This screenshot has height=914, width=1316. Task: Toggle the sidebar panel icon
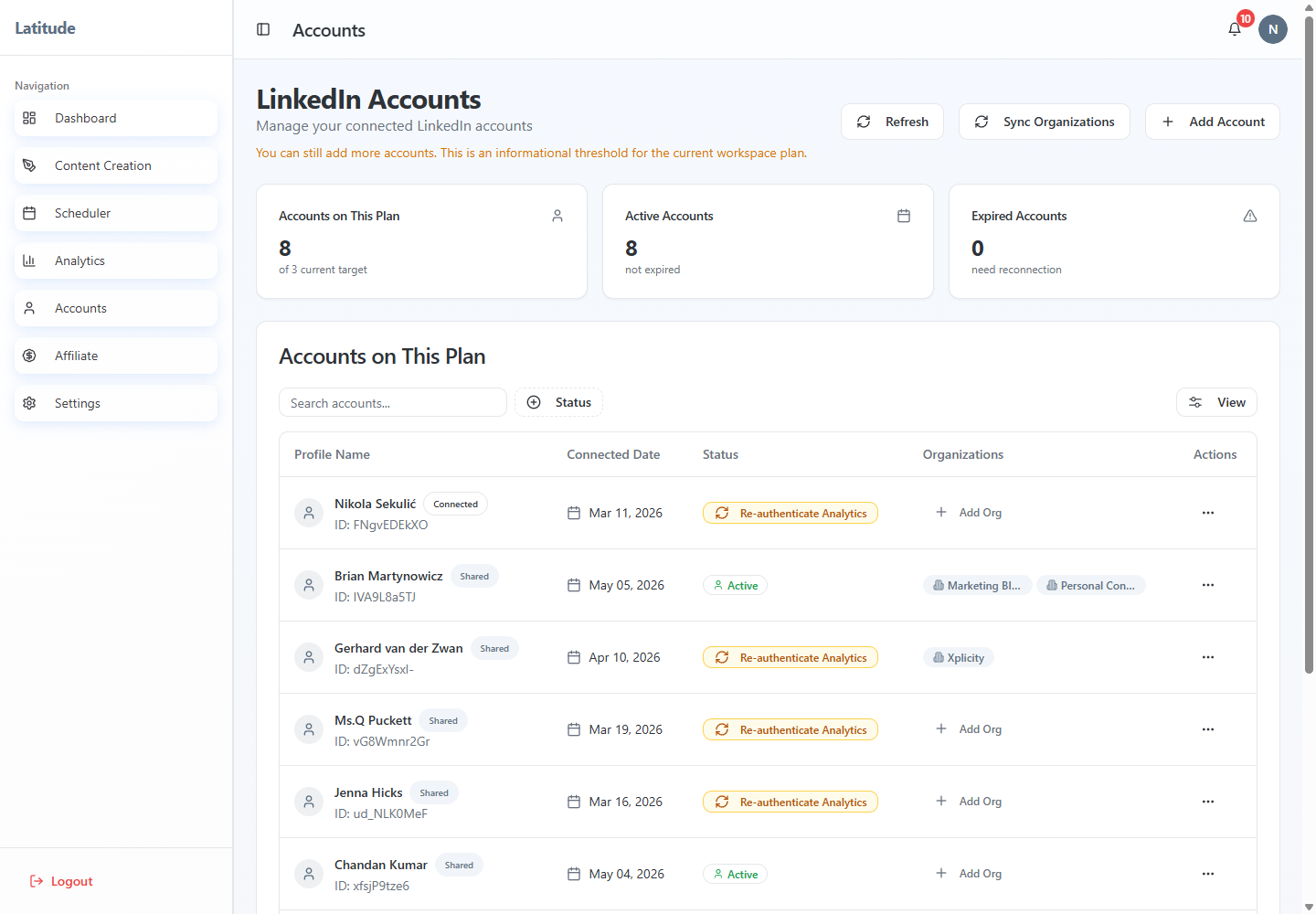click(x=263, y=29)
